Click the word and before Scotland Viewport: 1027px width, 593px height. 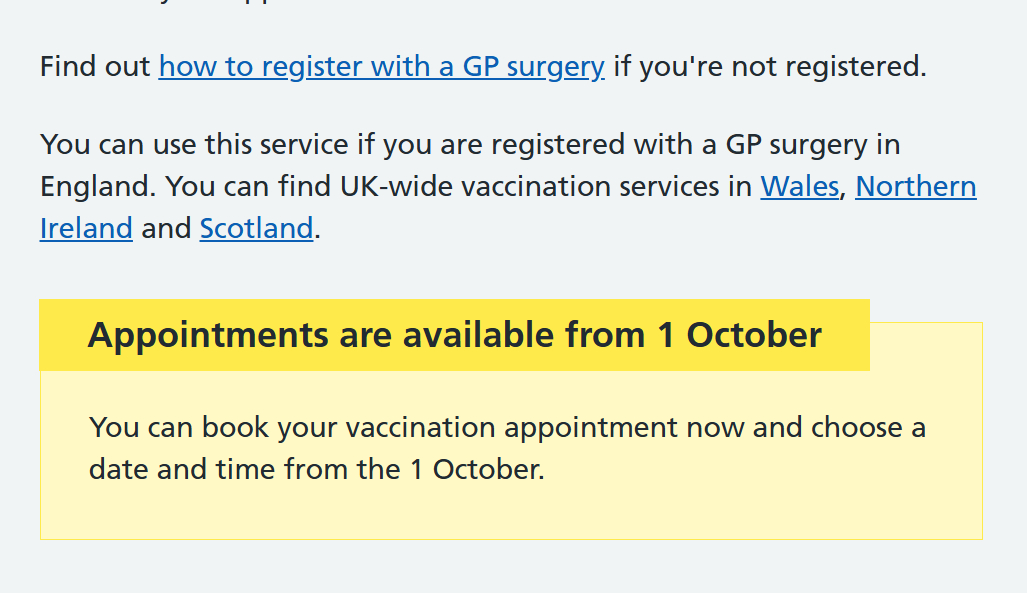tap(166, 229)
